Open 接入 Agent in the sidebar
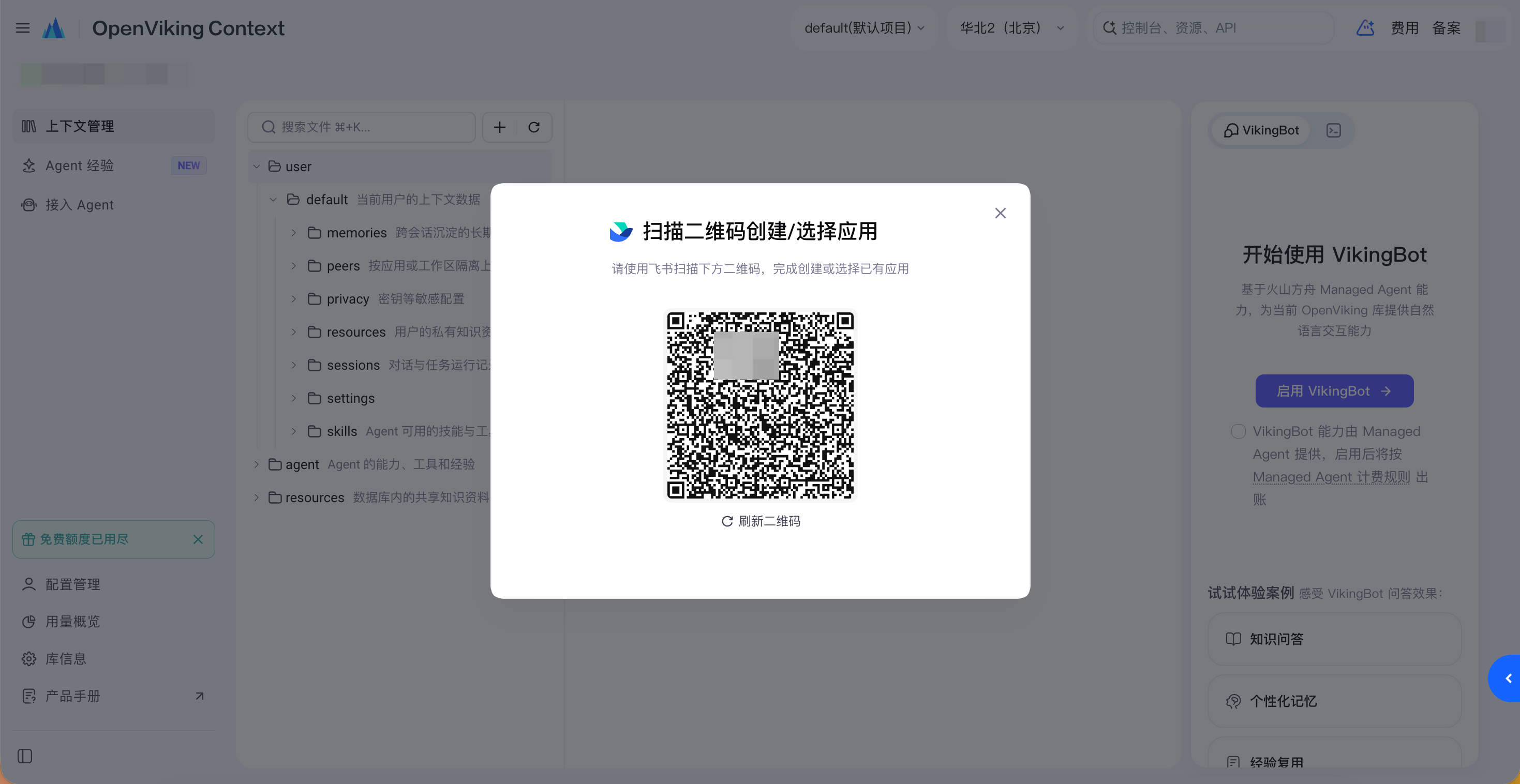 pos(114,205)
